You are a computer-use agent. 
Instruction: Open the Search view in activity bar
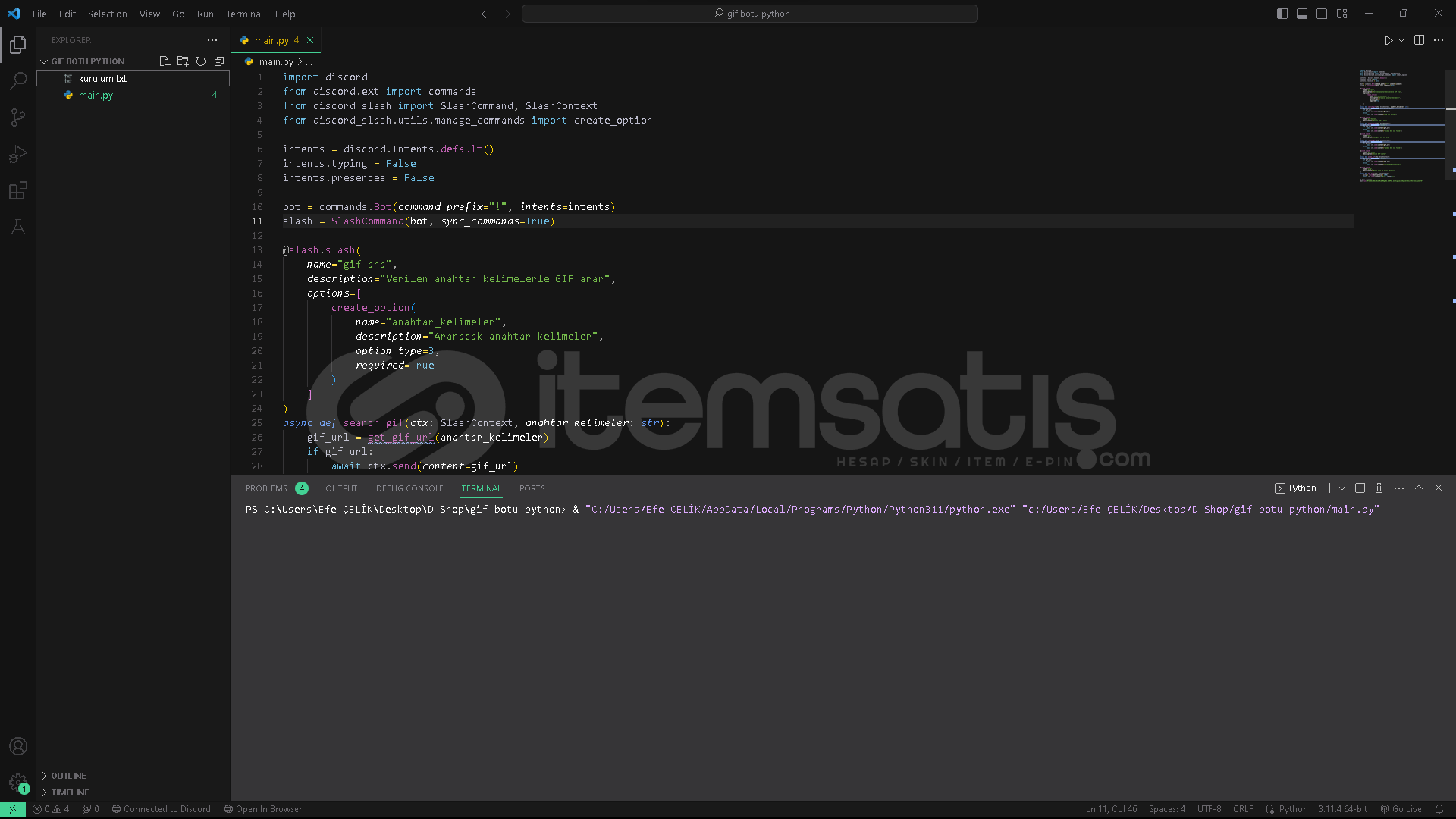(x=18, y=80)
